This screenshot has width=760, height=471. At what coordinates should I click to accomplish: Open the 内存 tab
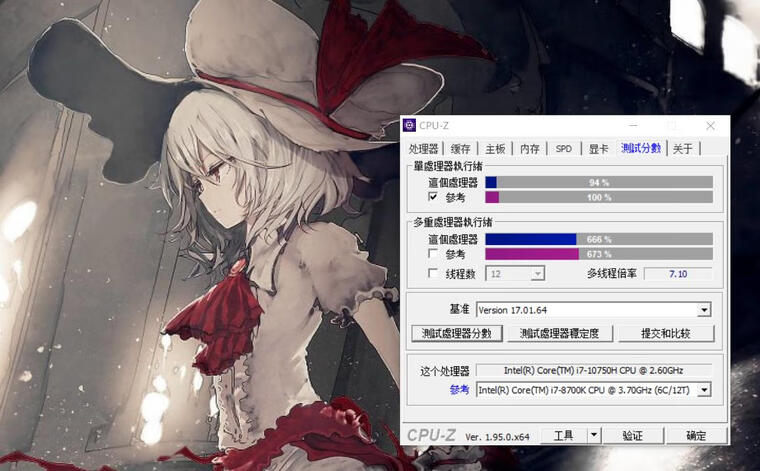coord(530,149)
